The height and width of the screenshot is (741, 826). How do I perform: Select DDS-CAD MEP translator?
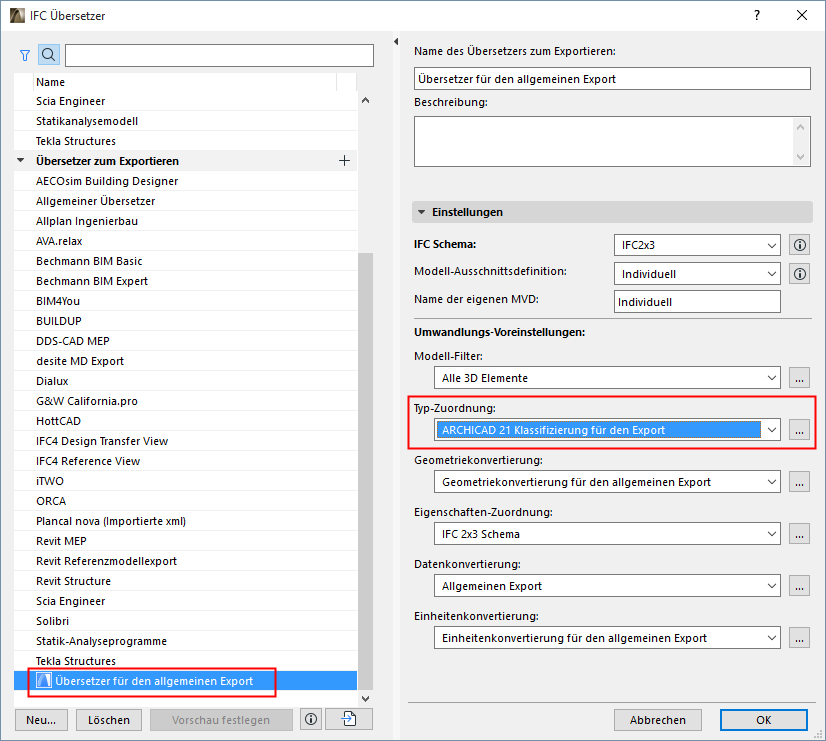point(185,341)
